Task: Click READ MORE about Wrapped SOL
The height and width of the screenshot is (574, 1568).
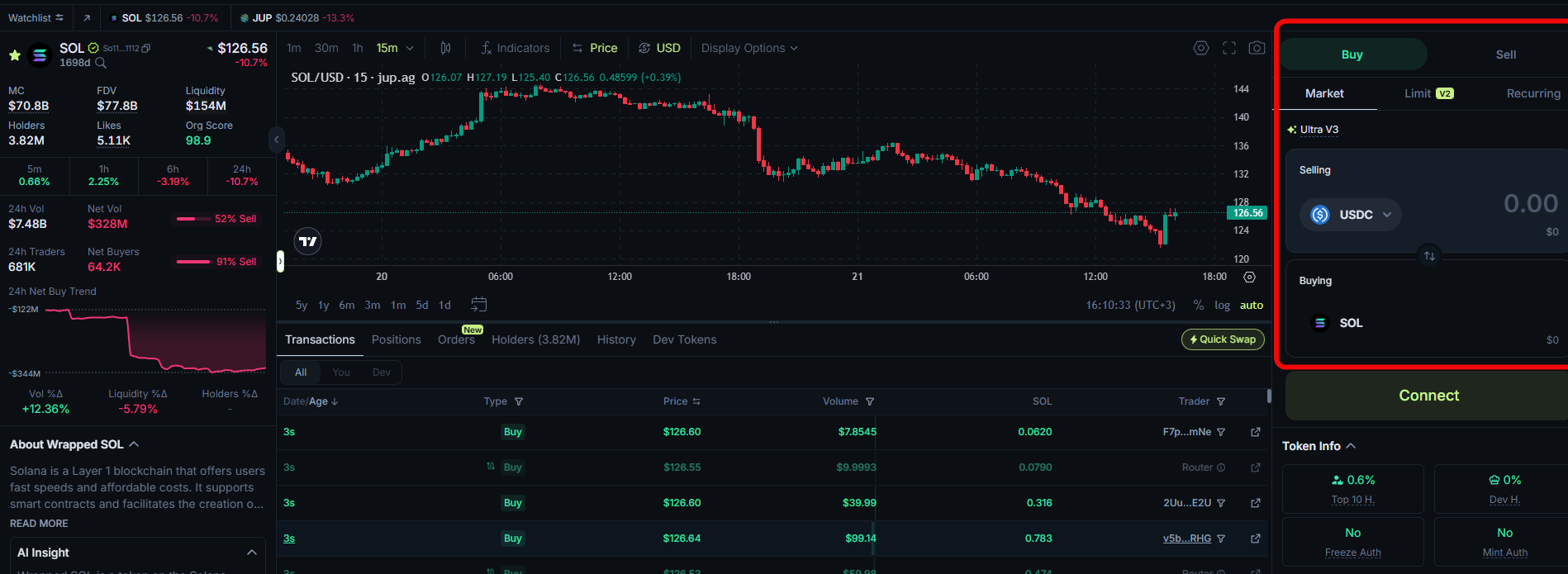Action: click(x=39, y=524)
